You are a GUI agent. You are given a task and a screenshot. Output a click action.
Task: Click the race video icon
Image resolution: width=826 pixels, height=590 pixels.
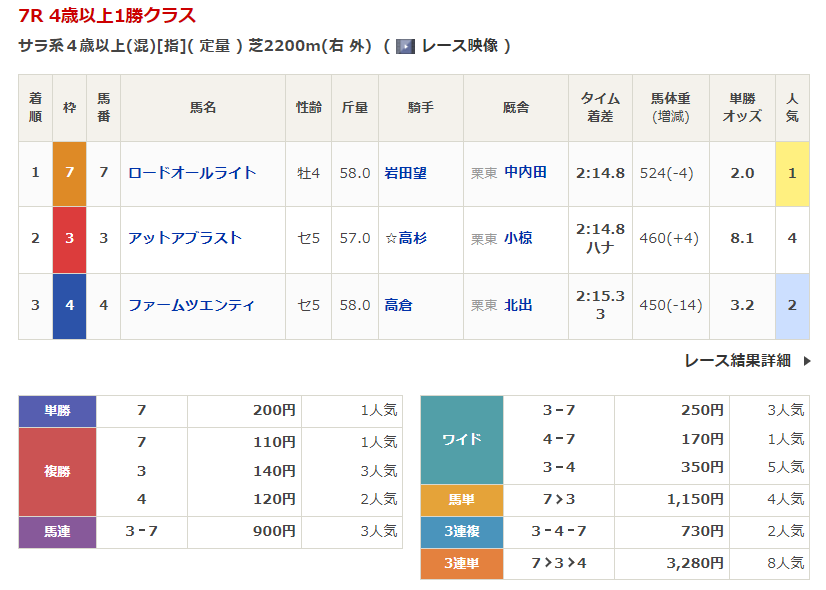click(405, 46)
